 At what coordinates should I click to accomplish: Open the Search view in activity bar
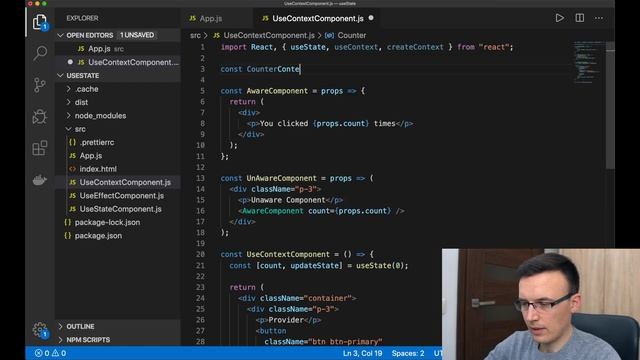coord(40,53)
